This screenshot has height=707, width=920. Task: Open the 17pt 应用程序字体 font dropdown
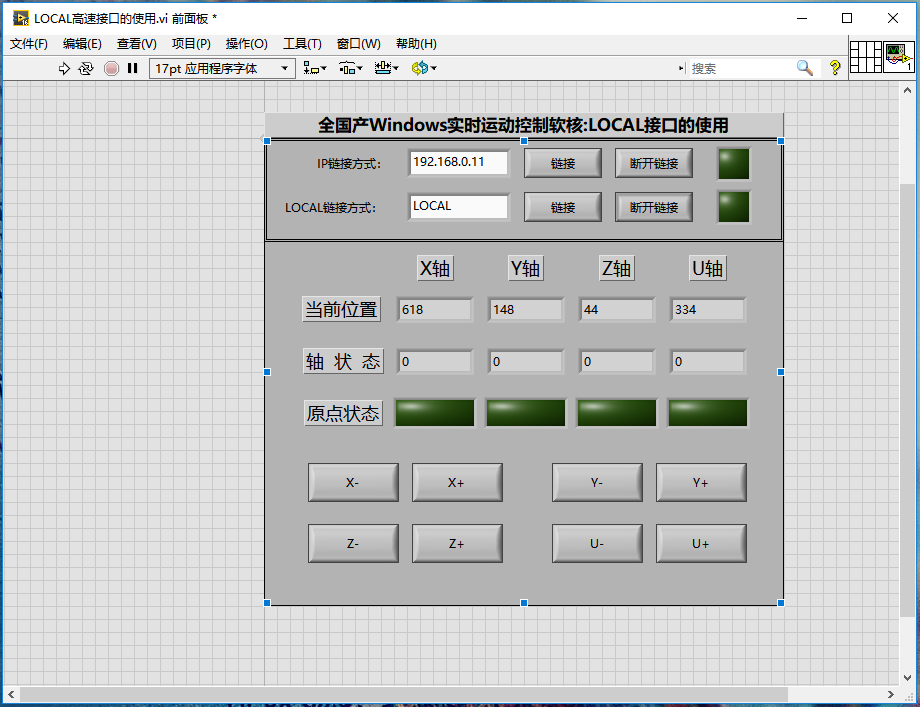tap(285, 68)
